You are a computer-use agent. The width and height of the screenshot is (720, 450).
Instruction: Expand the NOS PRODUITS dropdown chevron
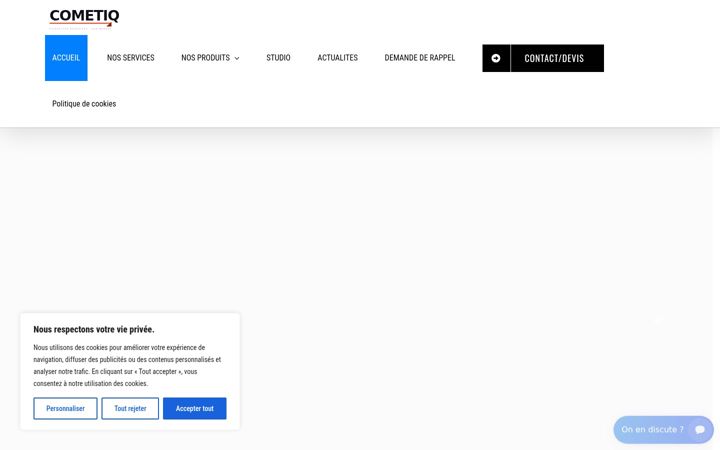coord(237,58)
